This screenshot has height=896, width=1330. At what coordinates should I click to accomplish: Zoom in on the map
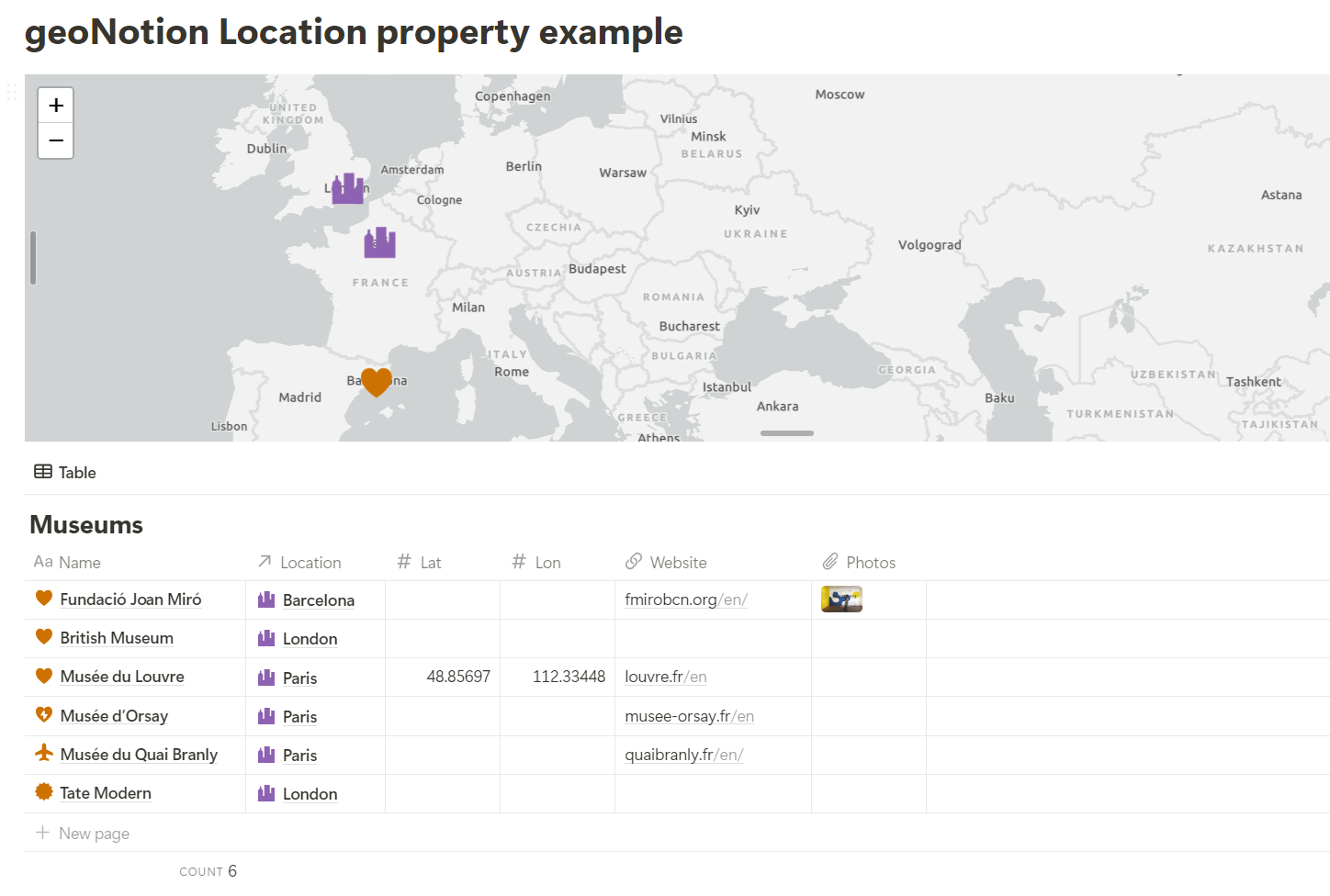[56, 106]
